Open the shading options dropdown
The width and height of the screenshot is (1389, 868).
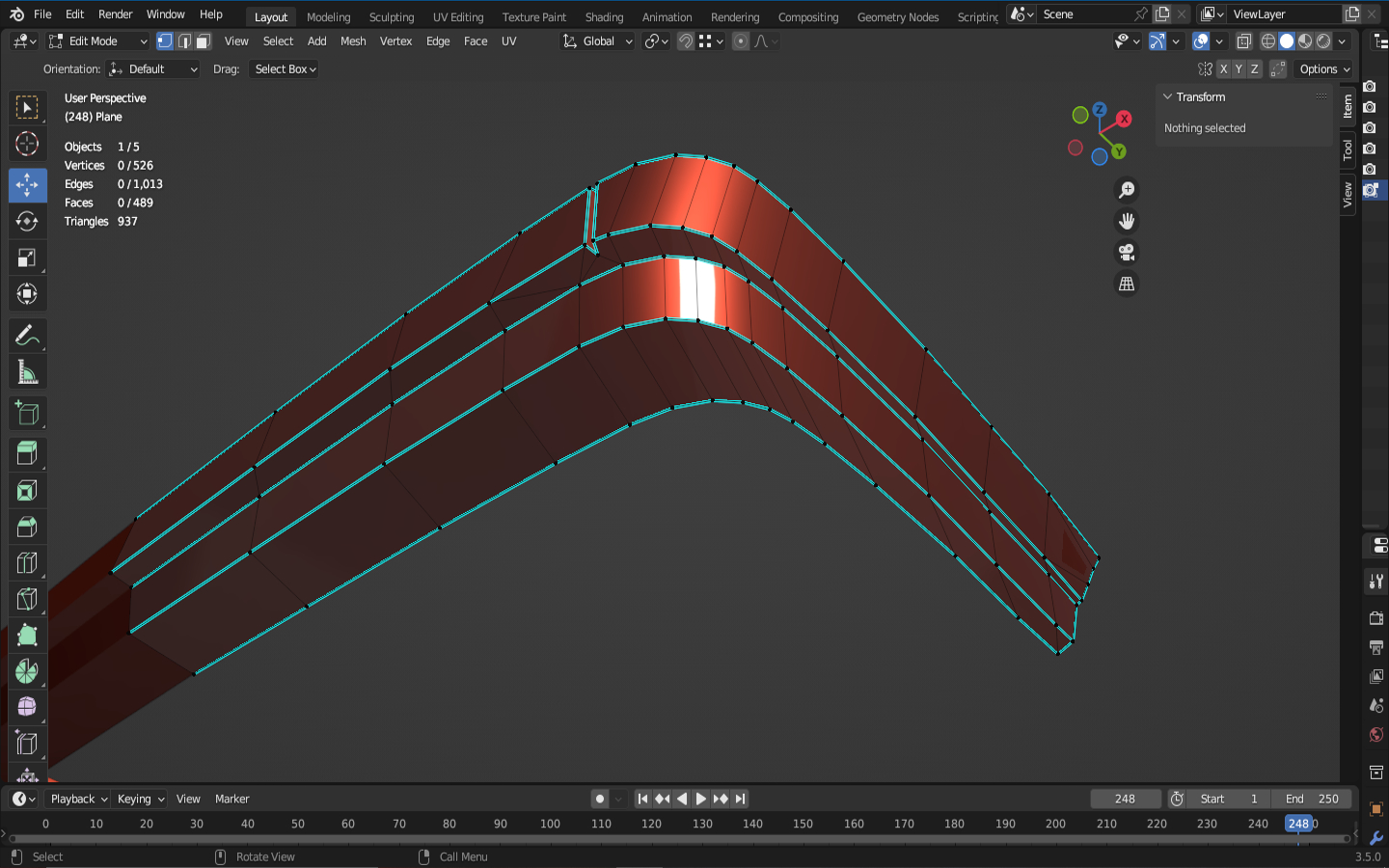(x=1342, y=41)
